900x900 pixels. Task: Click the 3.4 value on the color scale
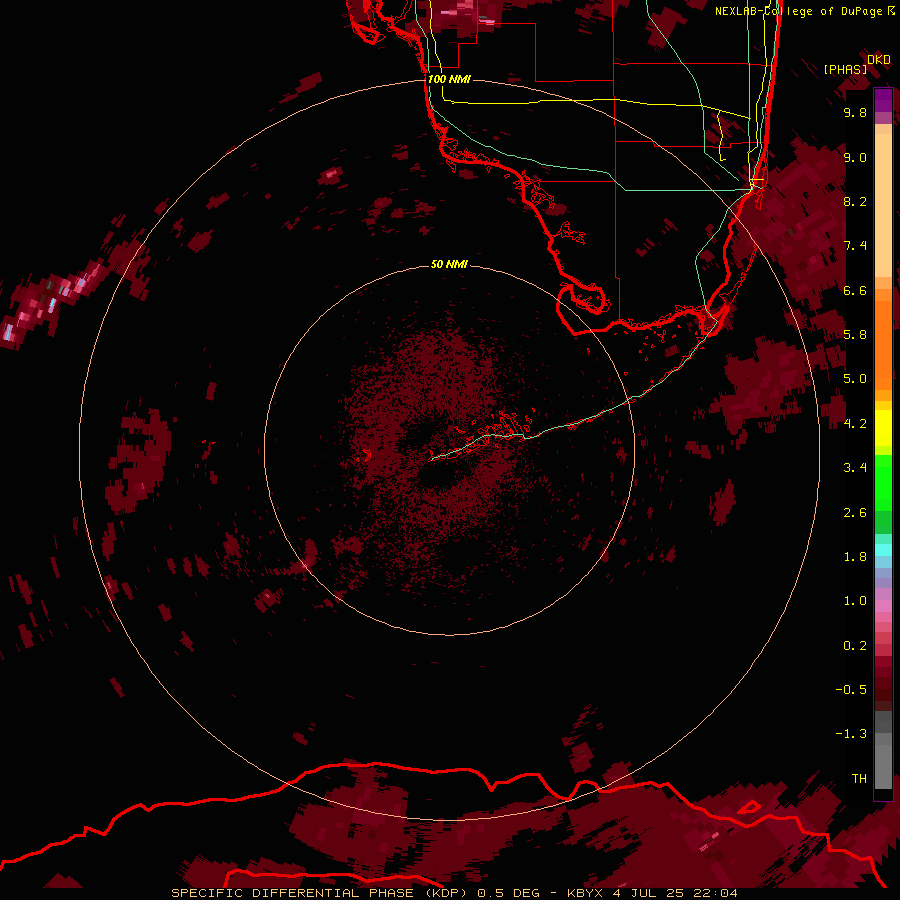855,468
